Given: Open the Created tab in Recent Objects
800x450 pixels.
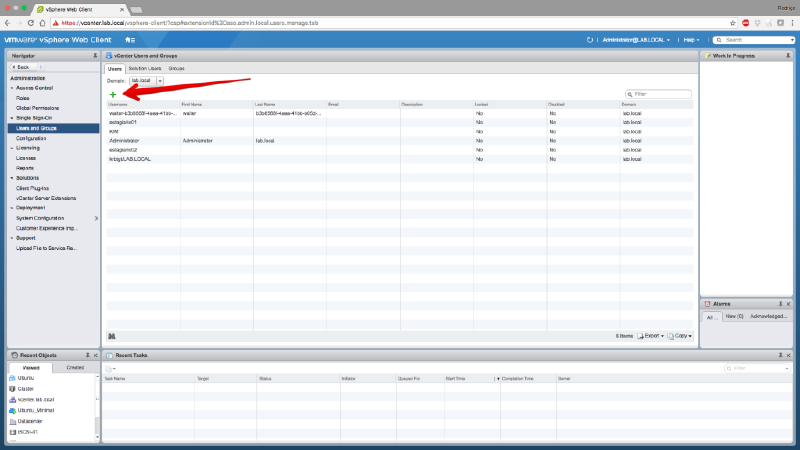Looking at the screenshot, I should coord(75,368).
